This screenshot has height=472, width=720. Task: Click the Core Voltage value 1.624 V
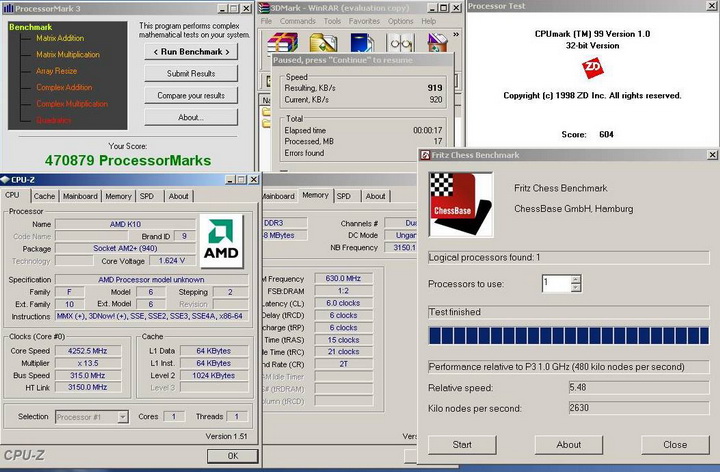(172, 261)
